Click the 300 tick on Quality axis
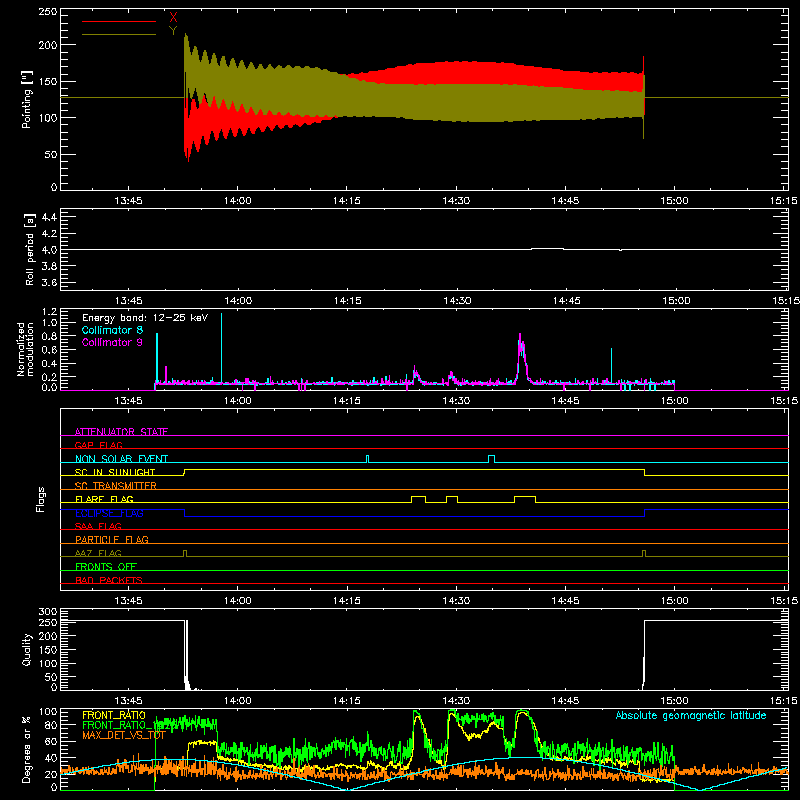 [x=48, y=612]
